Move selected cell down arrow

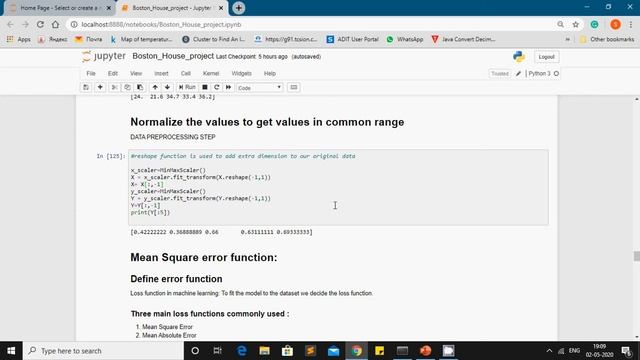[x=167, y=87]
